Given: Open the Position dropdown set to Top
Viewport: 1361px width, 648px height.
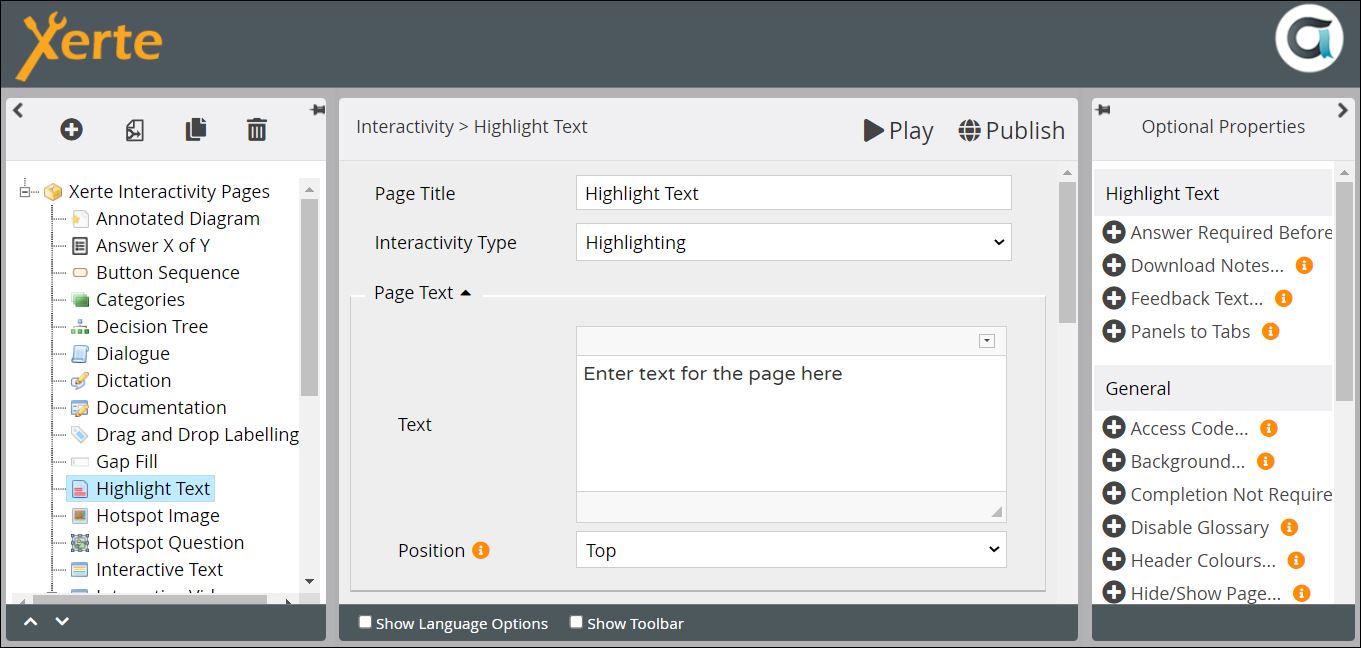Looking at the screenshot, I should tap(791, 550).
